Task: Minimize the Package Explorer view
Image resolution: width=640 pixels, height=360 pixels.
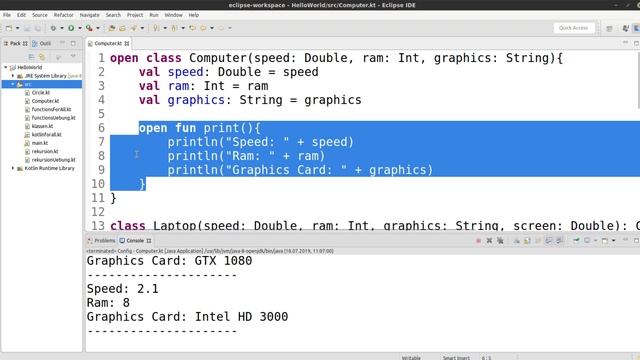Action: pyautogui.click(x=62, y=43)
